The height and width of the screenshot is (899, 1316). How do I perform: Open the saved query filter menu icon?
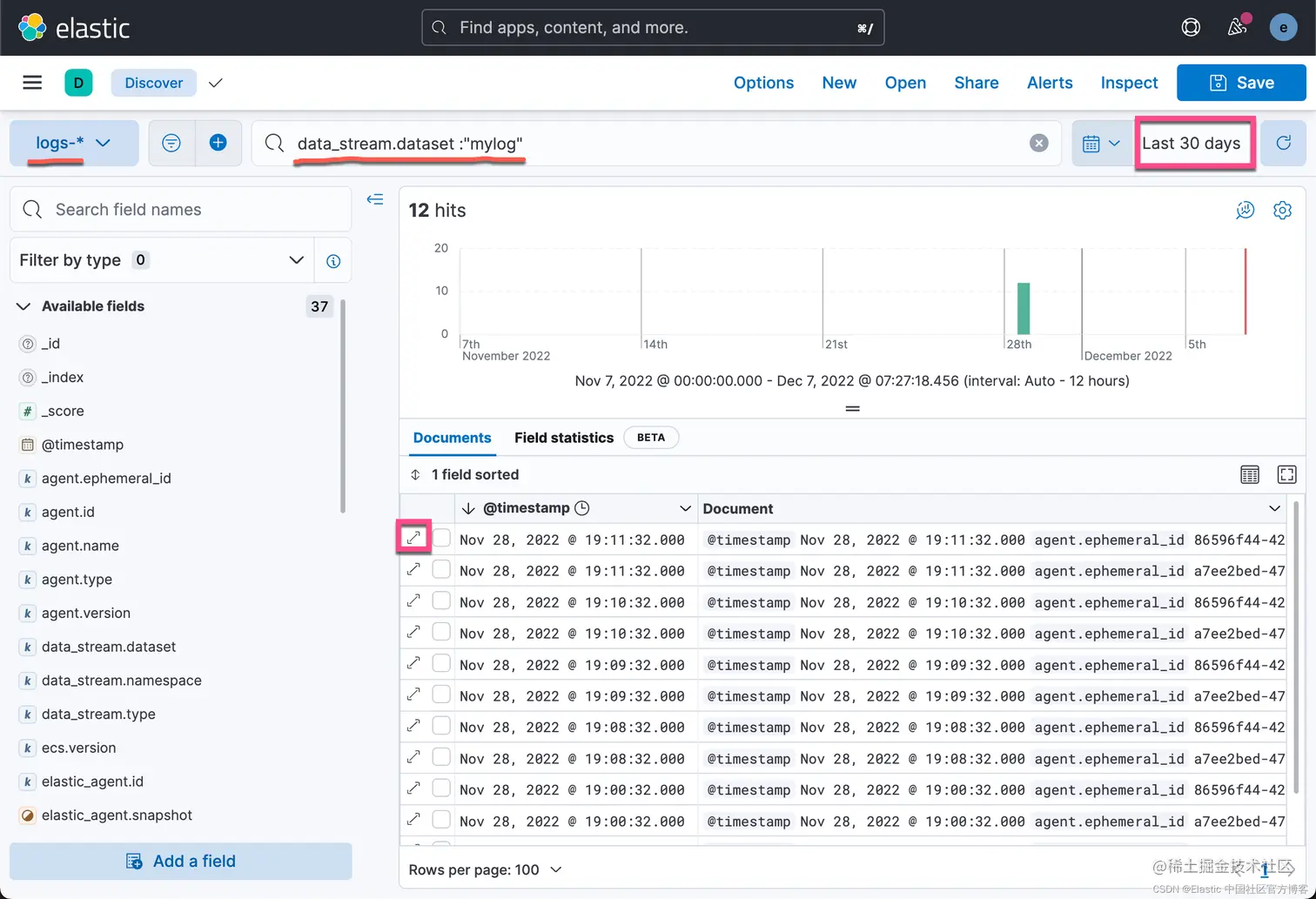tap(171, 143)
